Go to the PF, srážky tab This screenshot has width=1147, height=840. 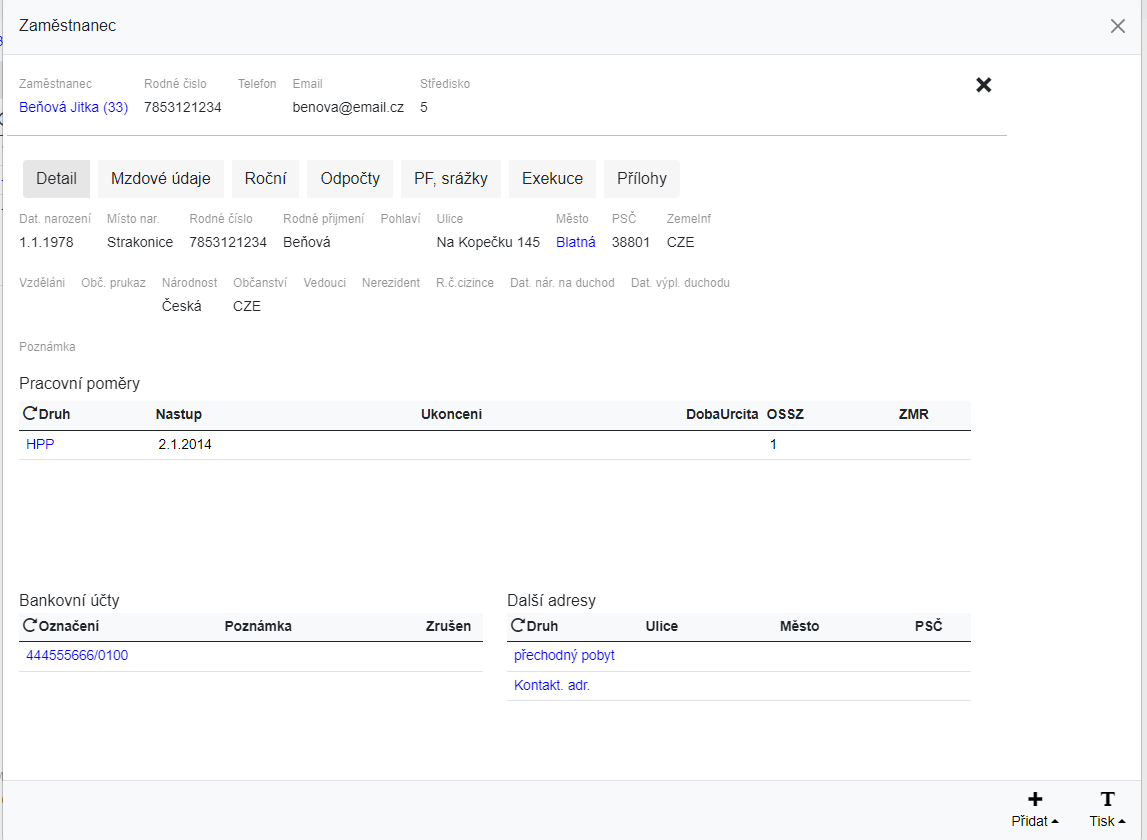point(451,179)
